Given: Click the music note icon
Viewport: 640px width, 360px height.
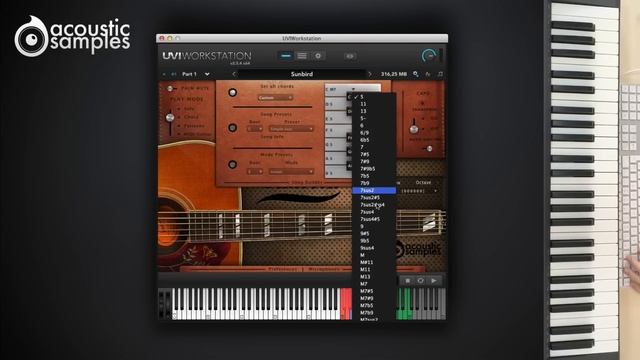Looking at the screenshot, I should (440, 74).
